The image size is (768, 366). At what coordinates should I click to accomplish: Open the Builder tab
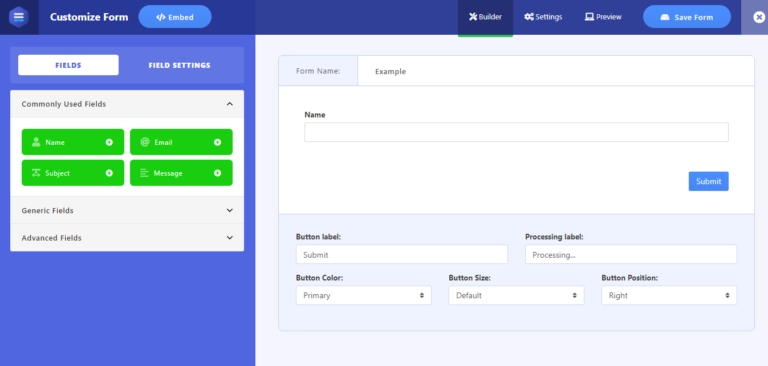[485, 17]
